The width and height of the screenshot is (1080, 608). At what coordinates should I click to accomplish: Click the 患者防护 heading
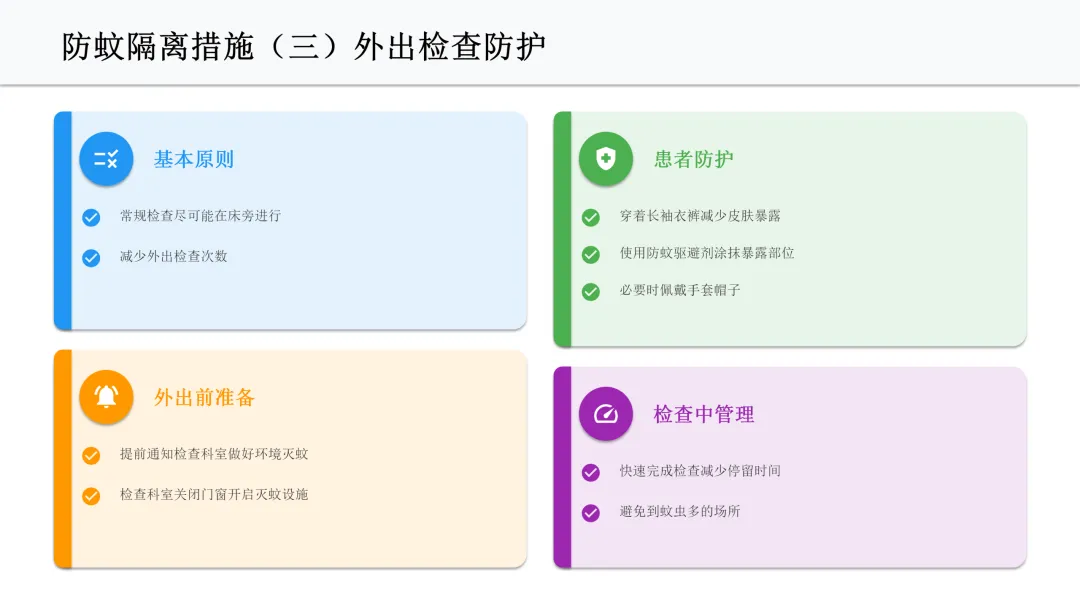point(693,159)
